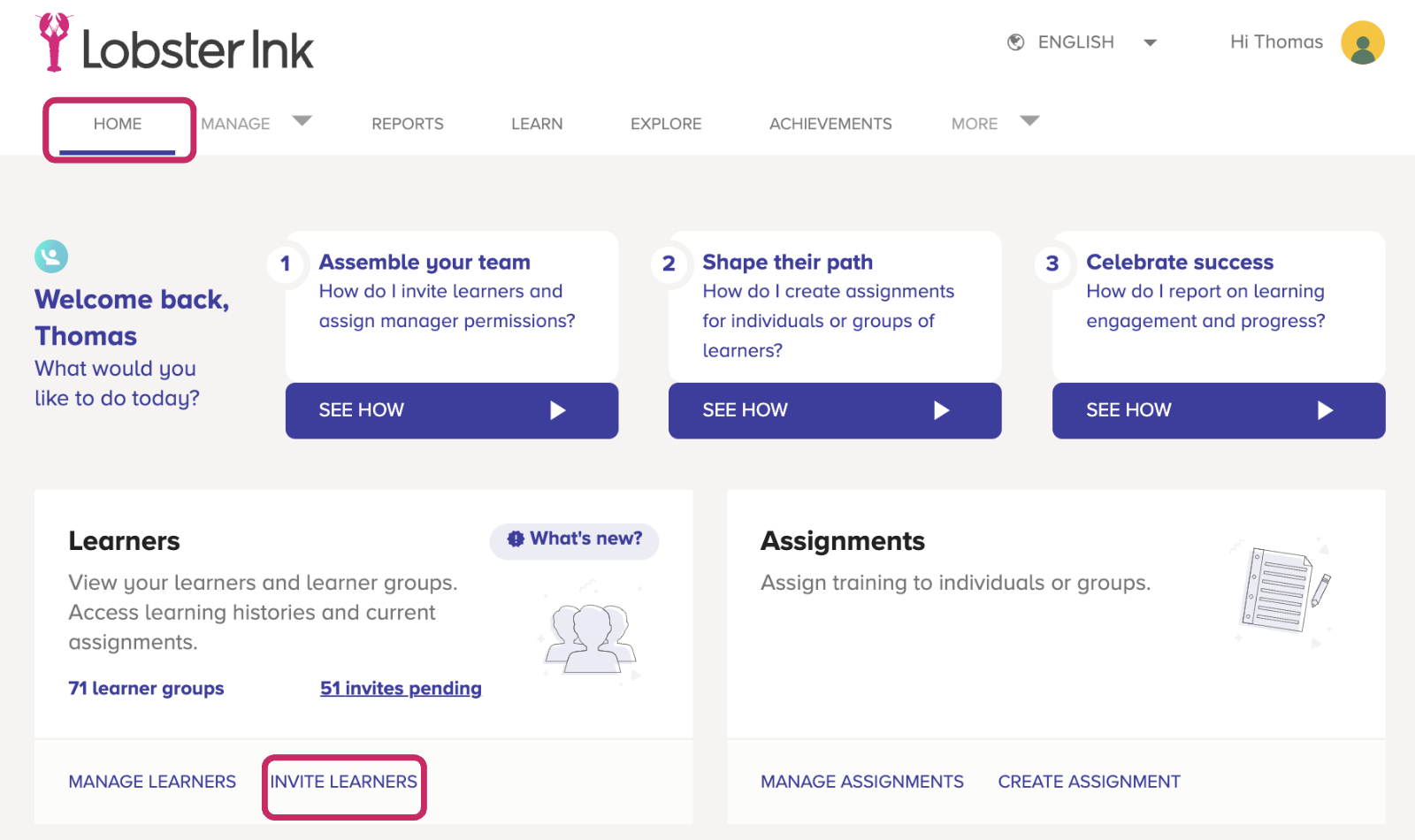Click the assignment document illustration

click(x=1280, y=588)
